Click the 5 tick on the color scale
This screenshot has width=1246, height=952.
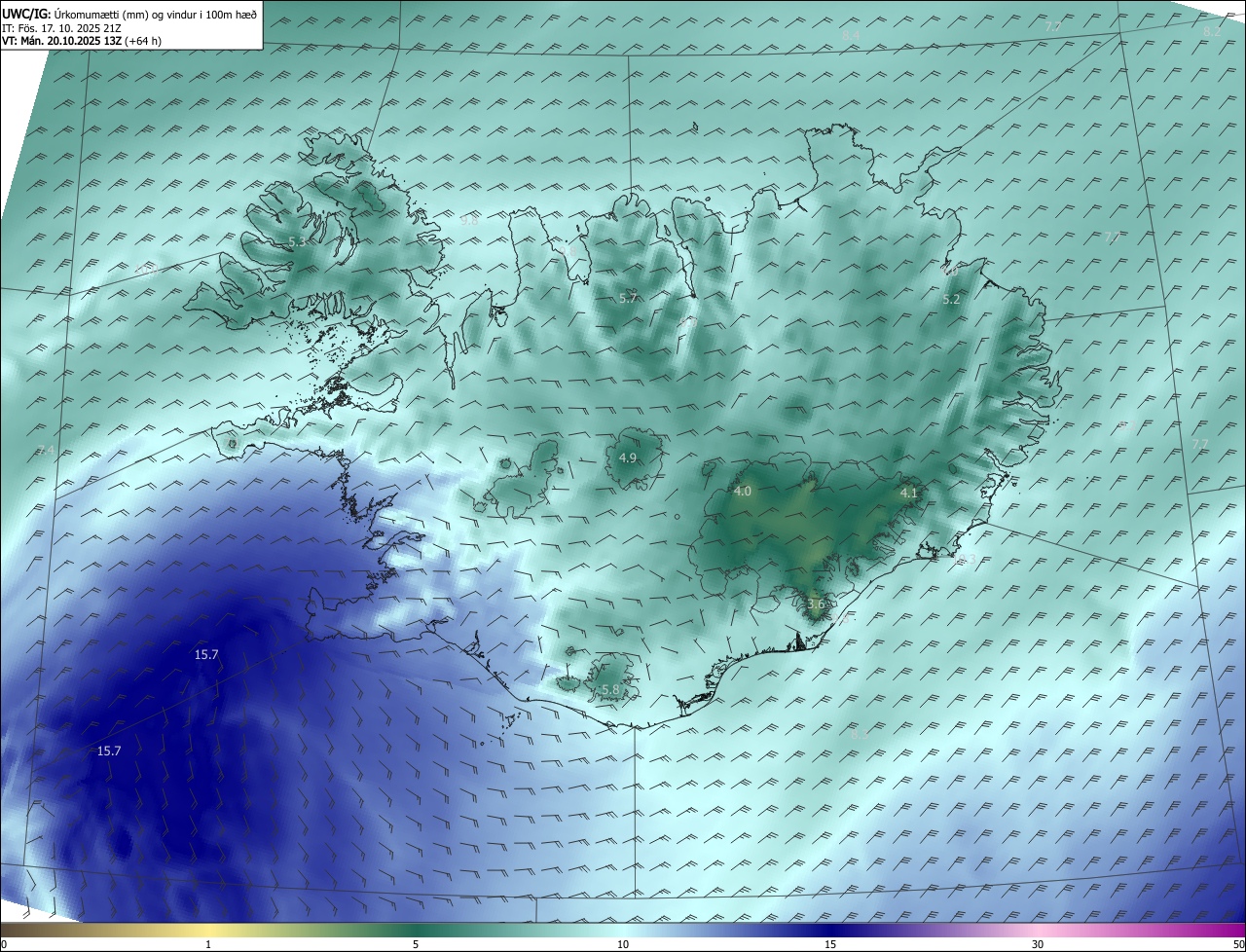point(416,944)
